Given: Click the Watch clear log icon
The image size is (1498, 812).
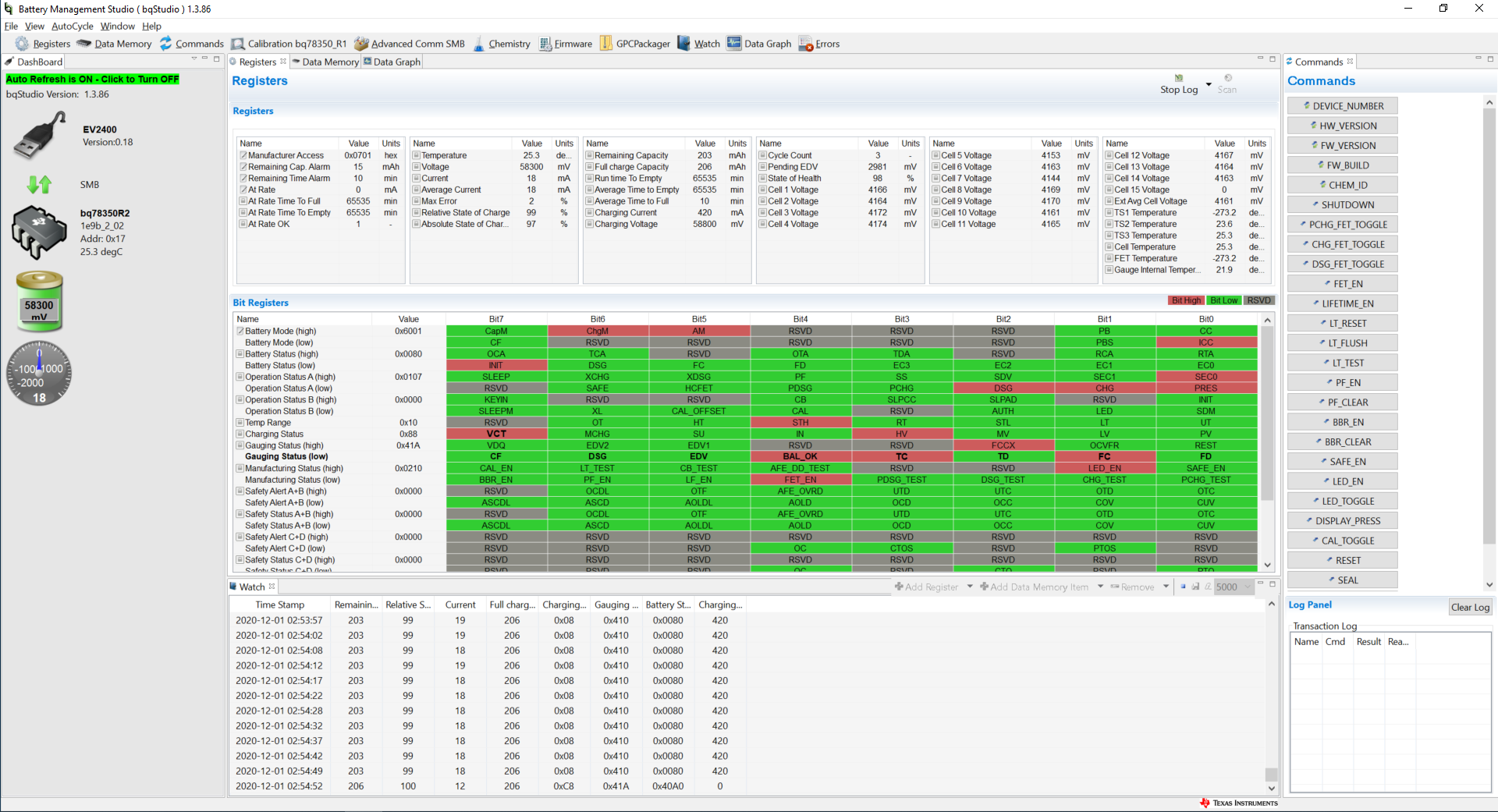Looking at the screenshot, I should point(1208,587).
